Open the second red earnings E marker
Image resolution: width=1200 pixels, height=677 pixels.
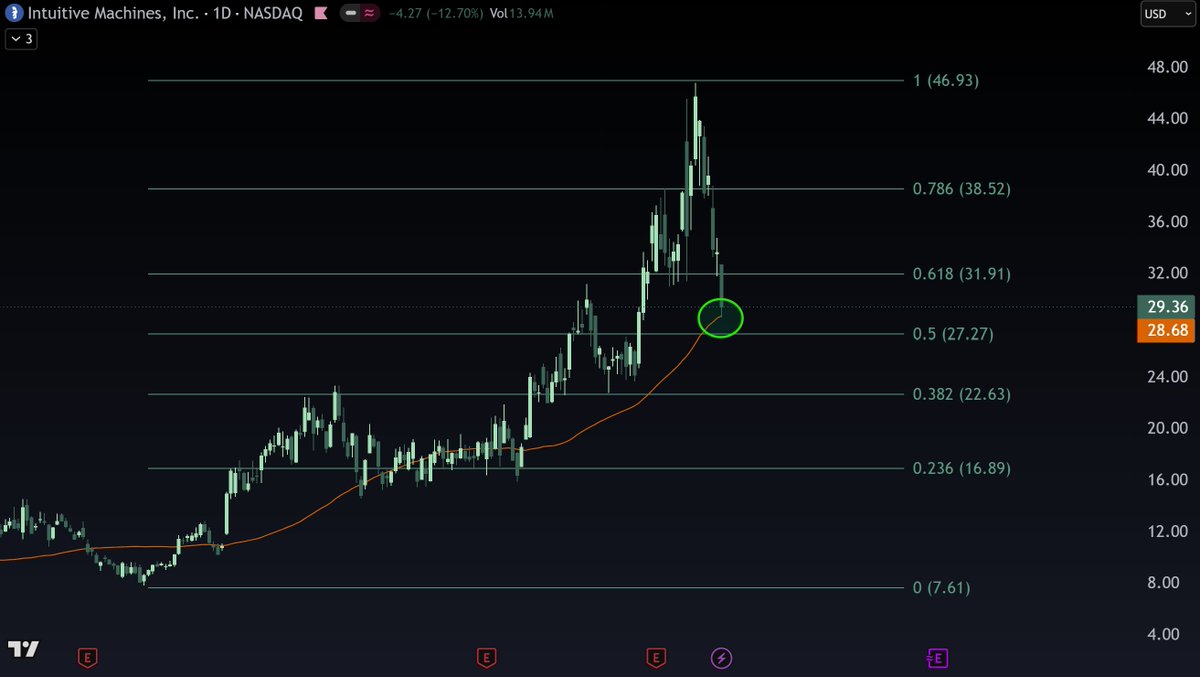coord(486,657)
